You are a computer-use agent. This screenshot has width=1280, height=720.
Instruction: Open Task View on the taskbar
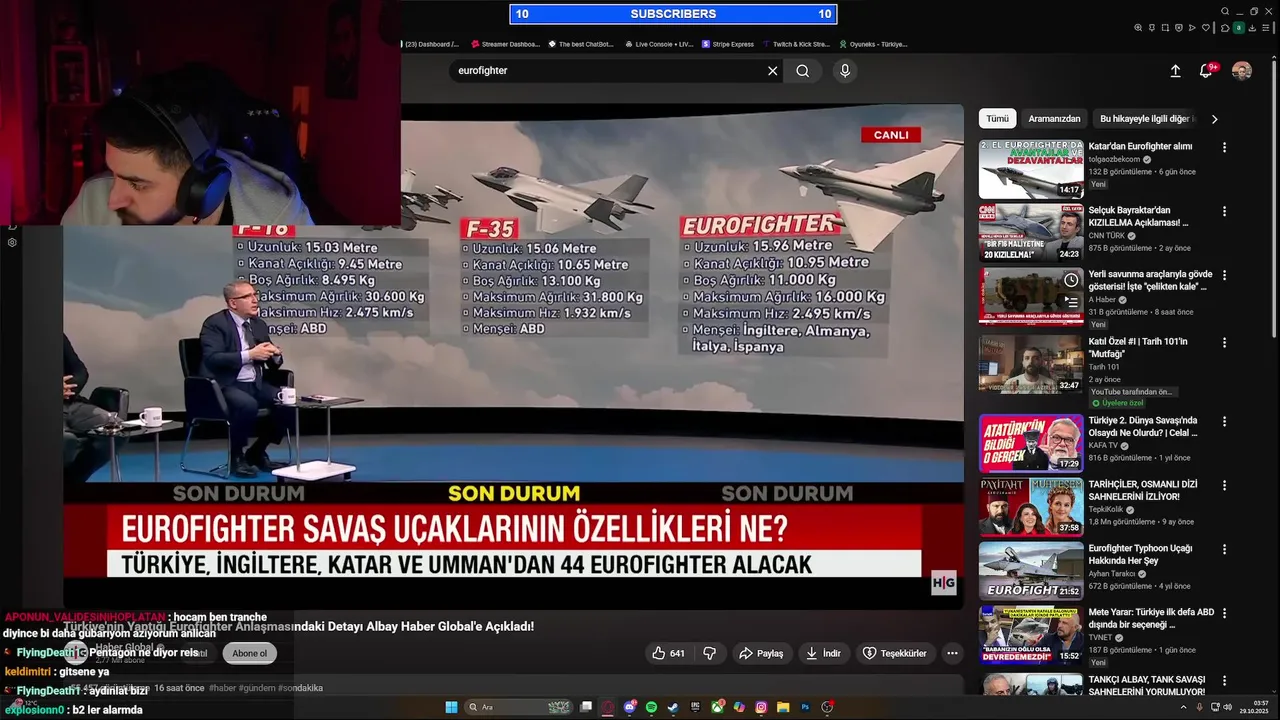coord(586,707)
